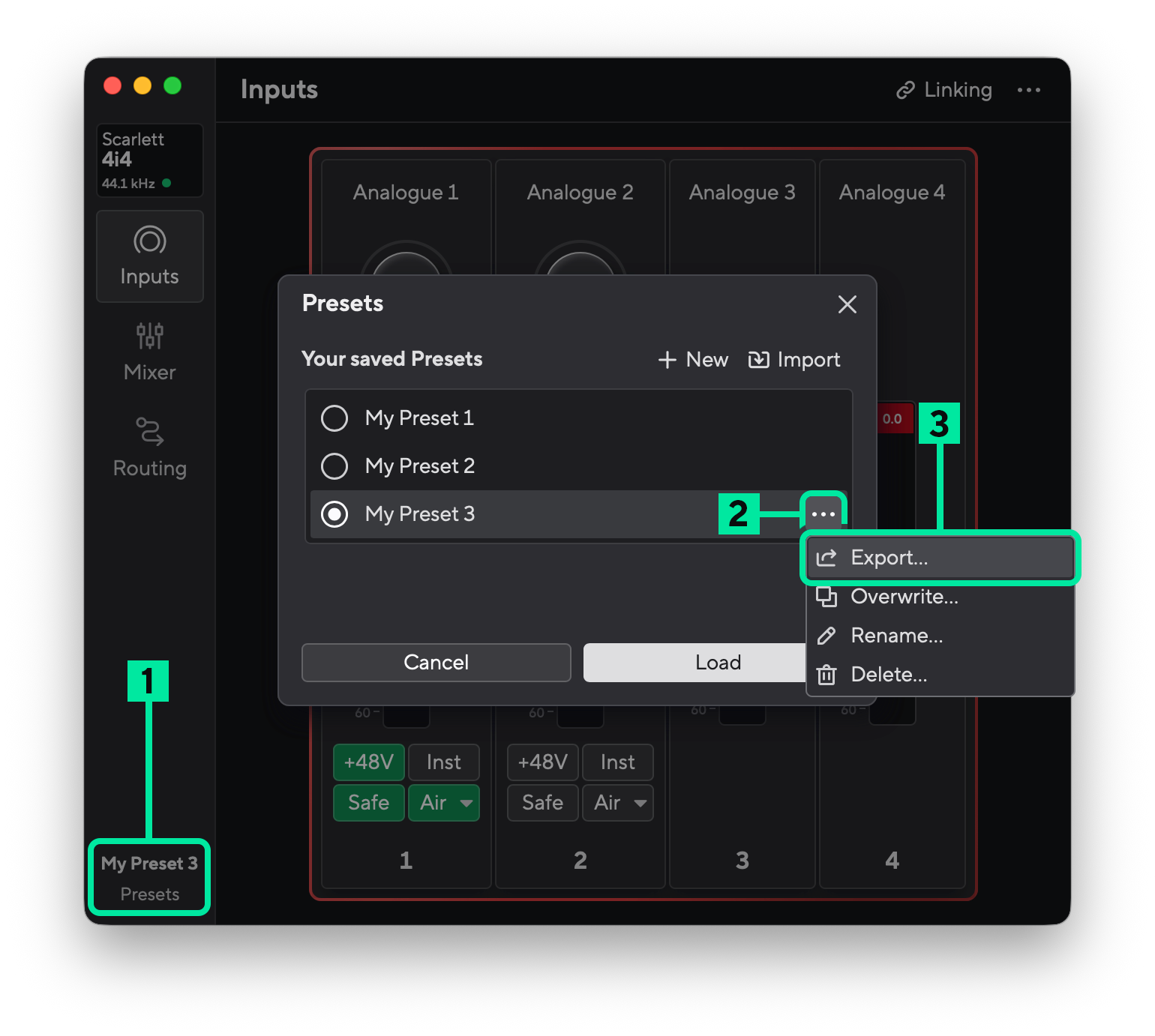1155x1036 pixels.
Task: Click the Load button
Action: click(695, 663)
